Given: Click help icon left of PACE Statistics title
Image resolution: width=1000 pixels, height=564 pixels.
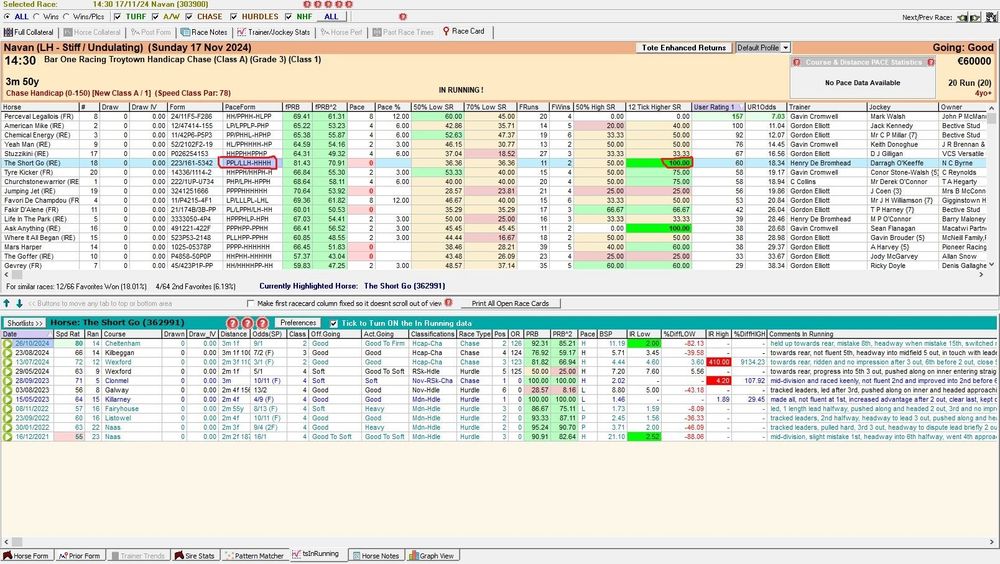Looking at the screenshot, I should tap(797, 63).
